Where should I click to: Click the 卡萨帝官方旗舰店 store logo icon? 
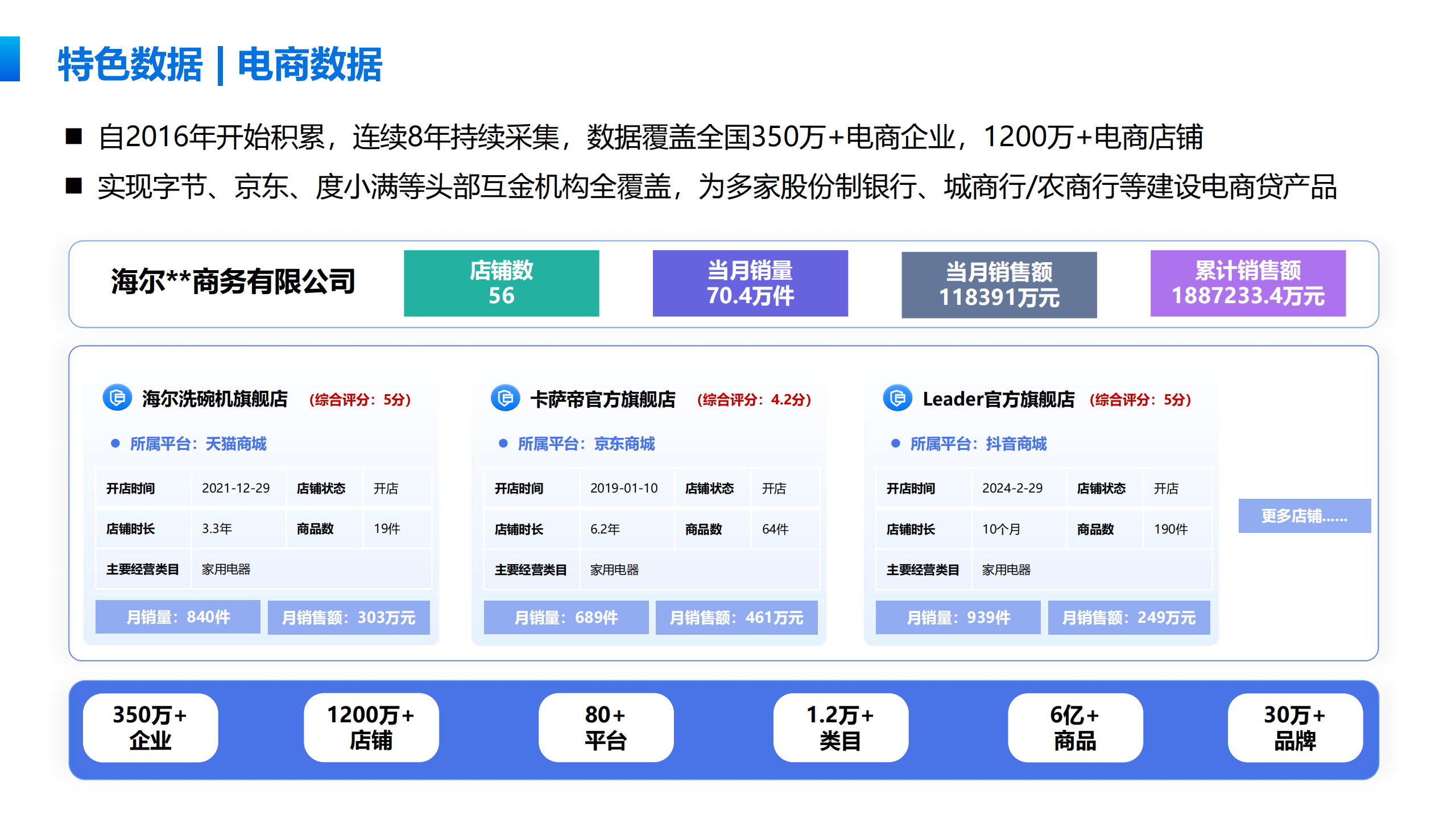click(x=505, y=398)
